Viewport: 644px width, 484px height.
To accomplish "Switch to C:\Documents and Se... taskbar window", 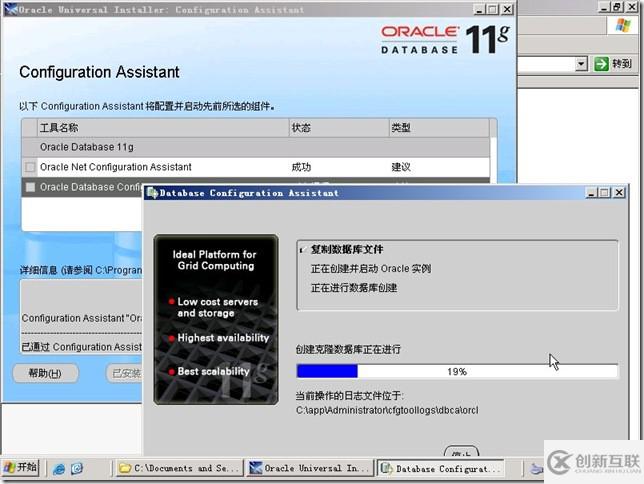I will 178,468.
